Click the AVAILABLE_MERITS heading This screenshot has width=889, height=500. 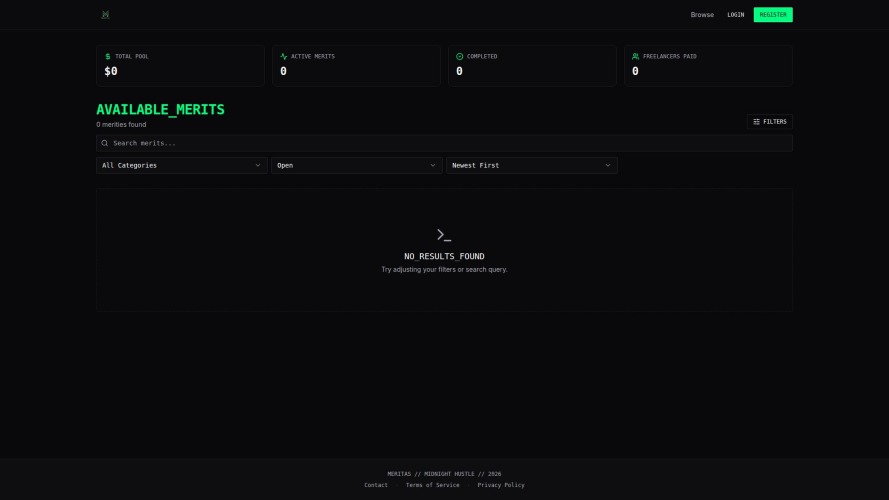pos(160,109)
